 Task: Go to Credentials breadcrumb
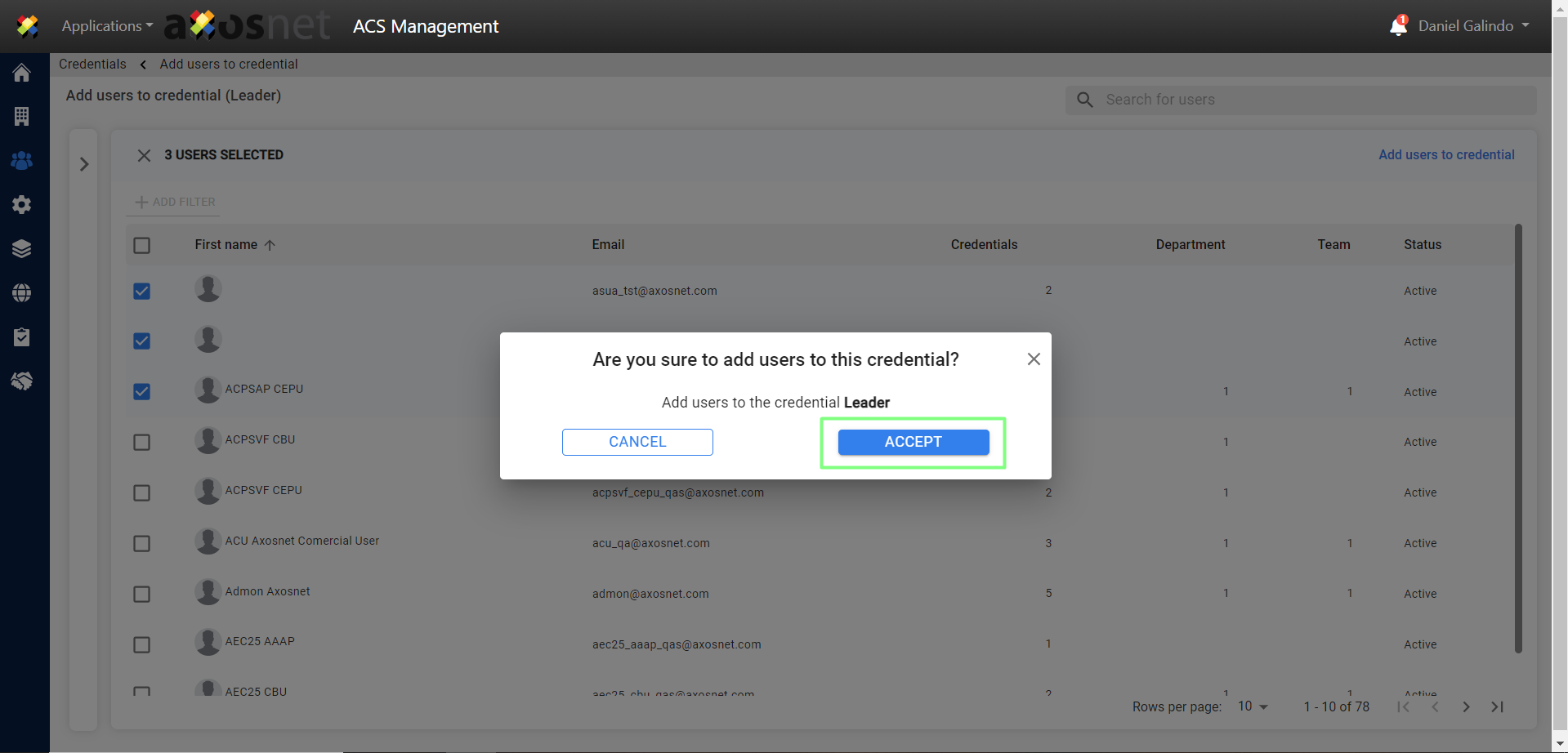(x=92, y=65)
